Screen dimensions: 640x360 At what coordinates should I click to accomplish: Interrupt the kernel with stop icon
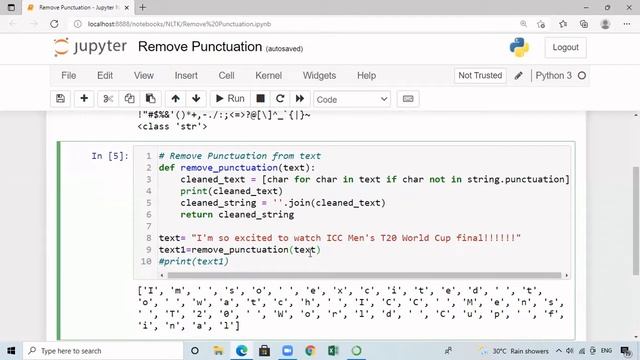260,99
